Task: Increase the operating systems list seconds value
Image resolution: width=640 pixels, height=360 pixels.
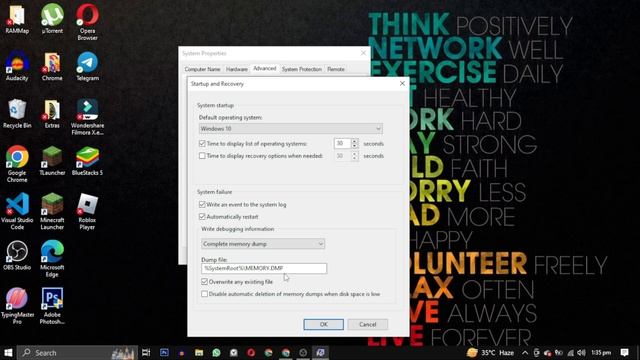Action: [354, 141]
